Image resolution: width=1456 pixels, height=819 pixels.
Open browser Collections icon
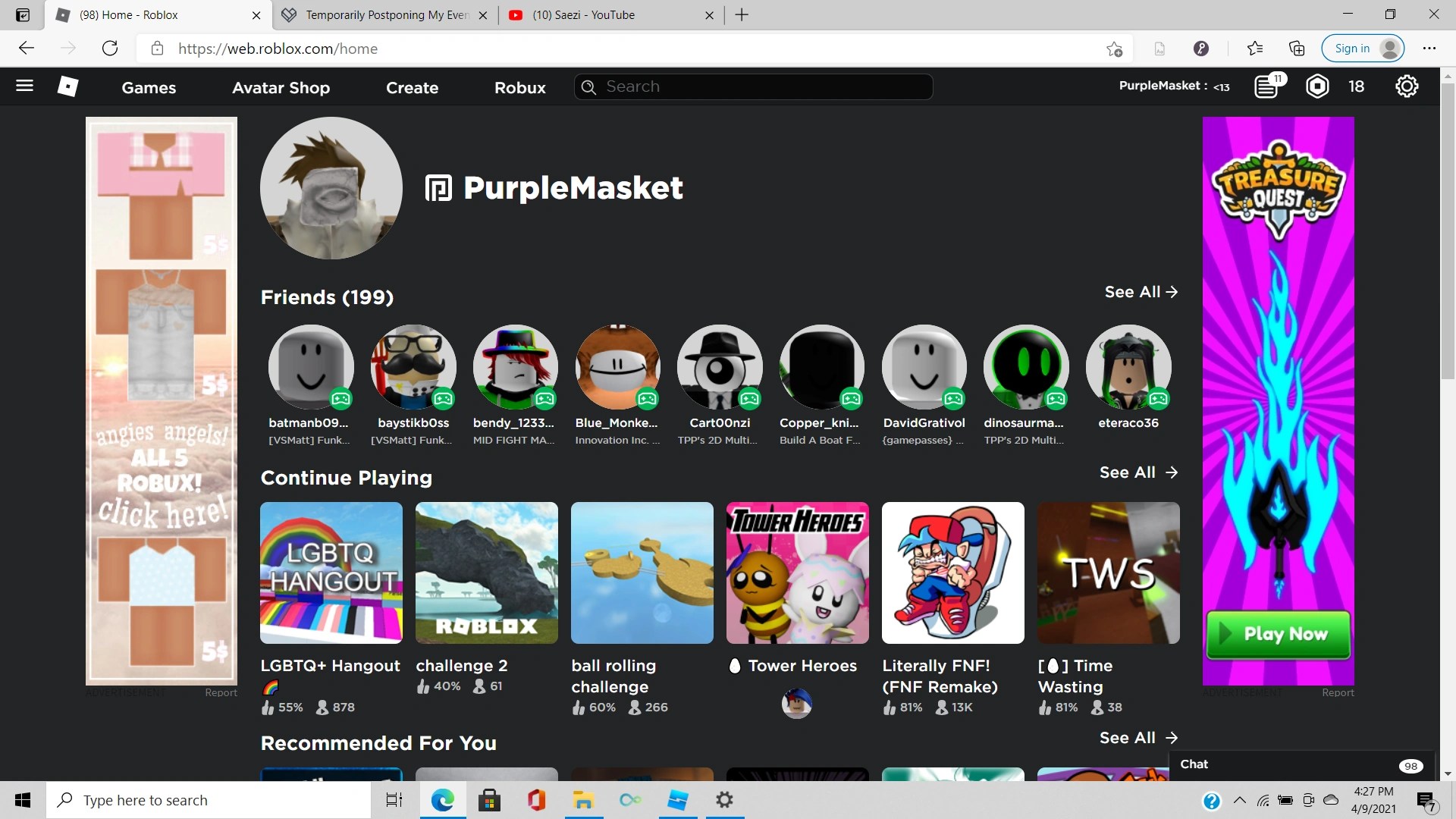click(1296, 49)
